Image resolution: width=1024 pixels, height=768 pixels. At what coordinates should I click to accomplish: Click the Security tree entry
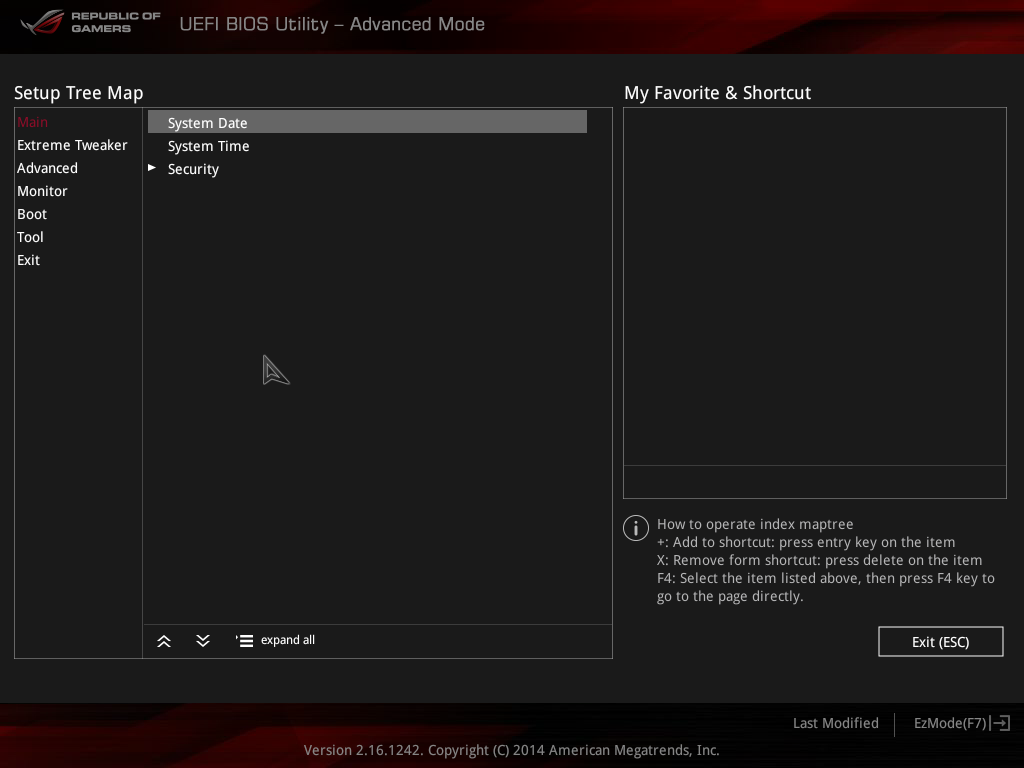point(193,169)
